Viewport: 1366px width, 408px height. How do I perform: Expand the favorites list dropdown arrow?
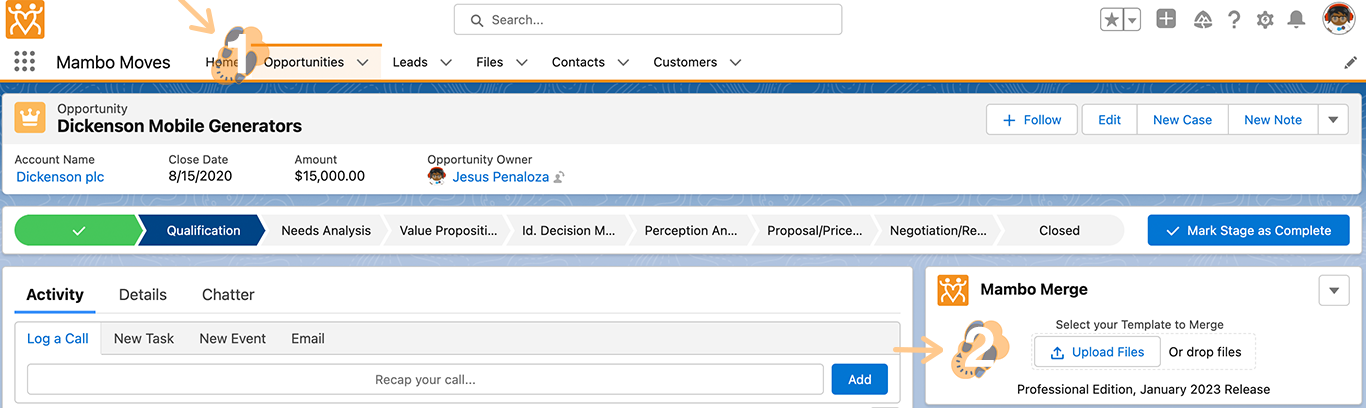click(1132, 20)
